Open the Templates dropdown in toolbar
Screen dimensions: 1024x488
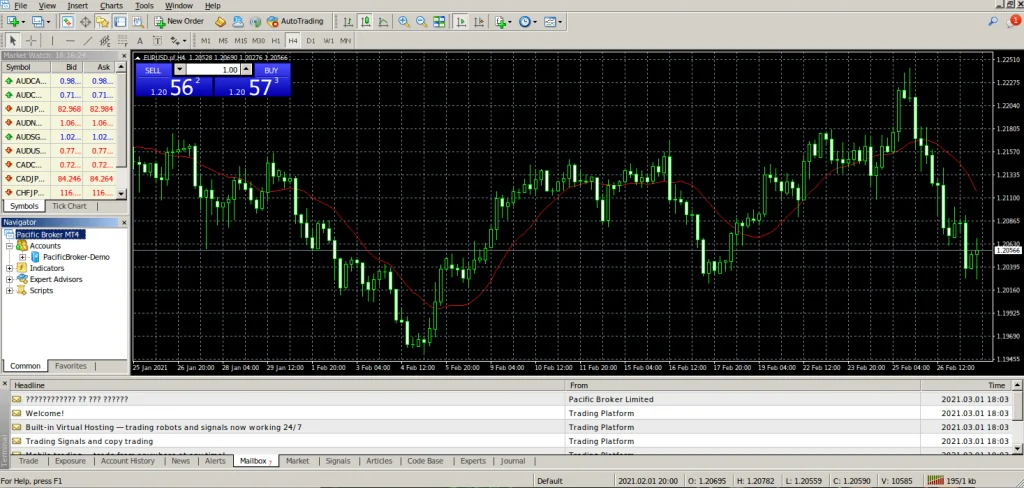pyautogui.click(x=552, y=22)
